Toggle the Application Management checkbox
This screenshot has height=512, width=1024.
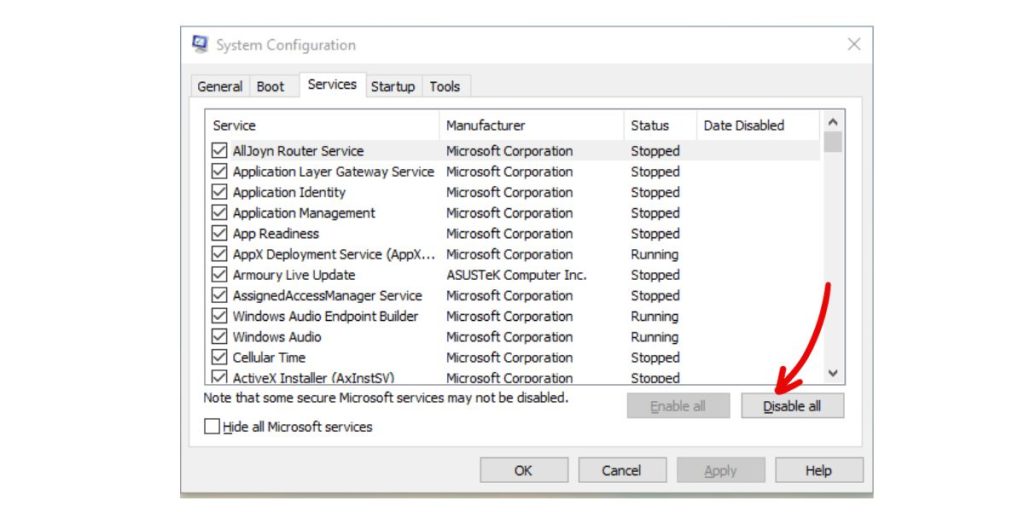[219, 213]
